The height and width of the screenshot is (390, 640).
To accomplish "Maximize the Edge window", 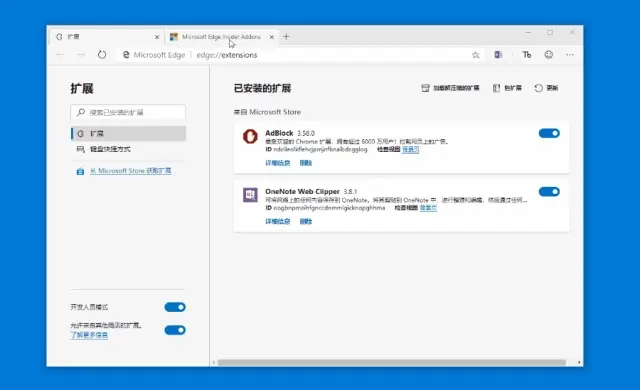I will pos(550,33).
